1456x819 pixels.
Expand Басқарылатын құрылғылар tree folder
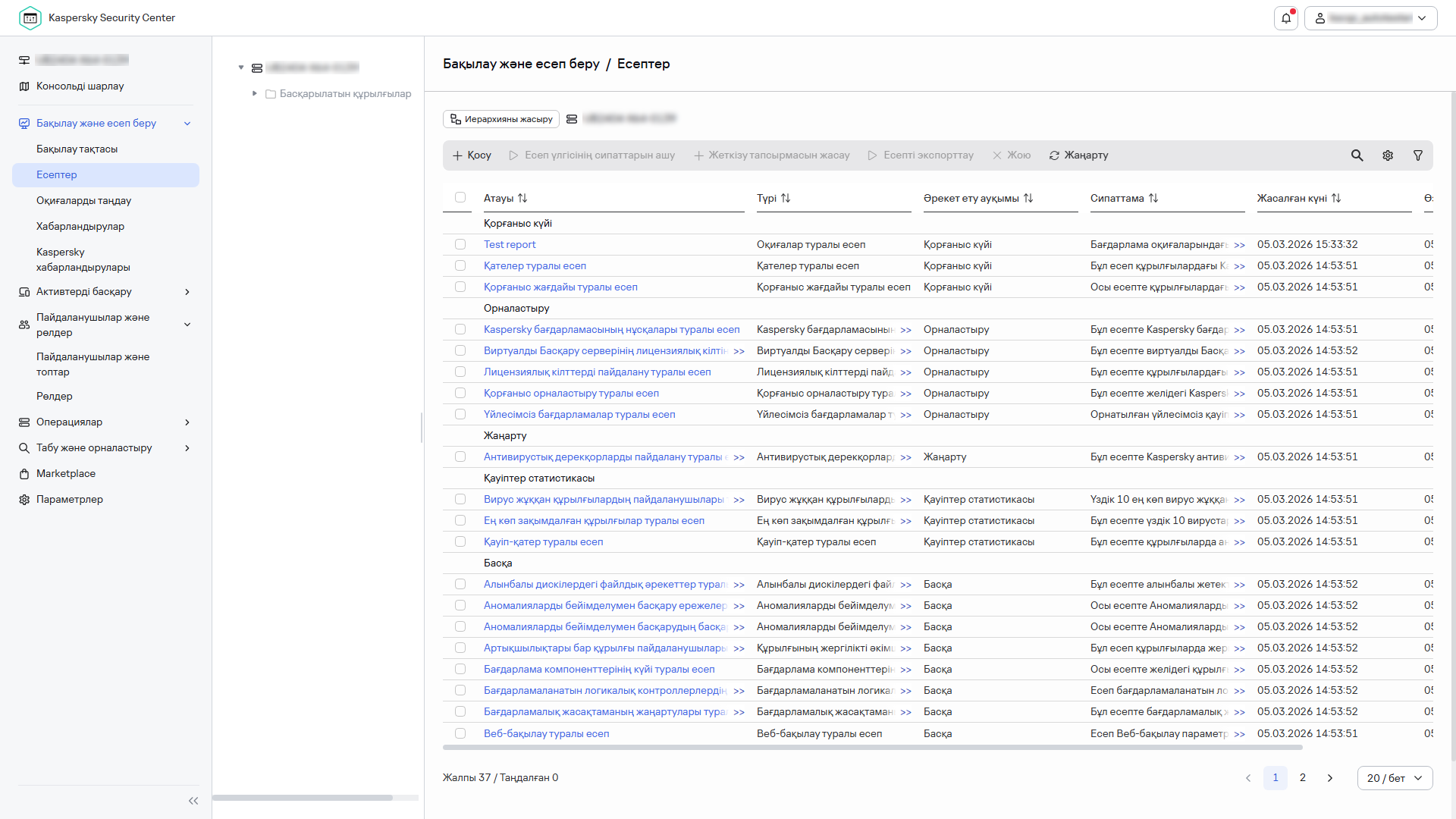pyautogui.click(x=255, y=94)
